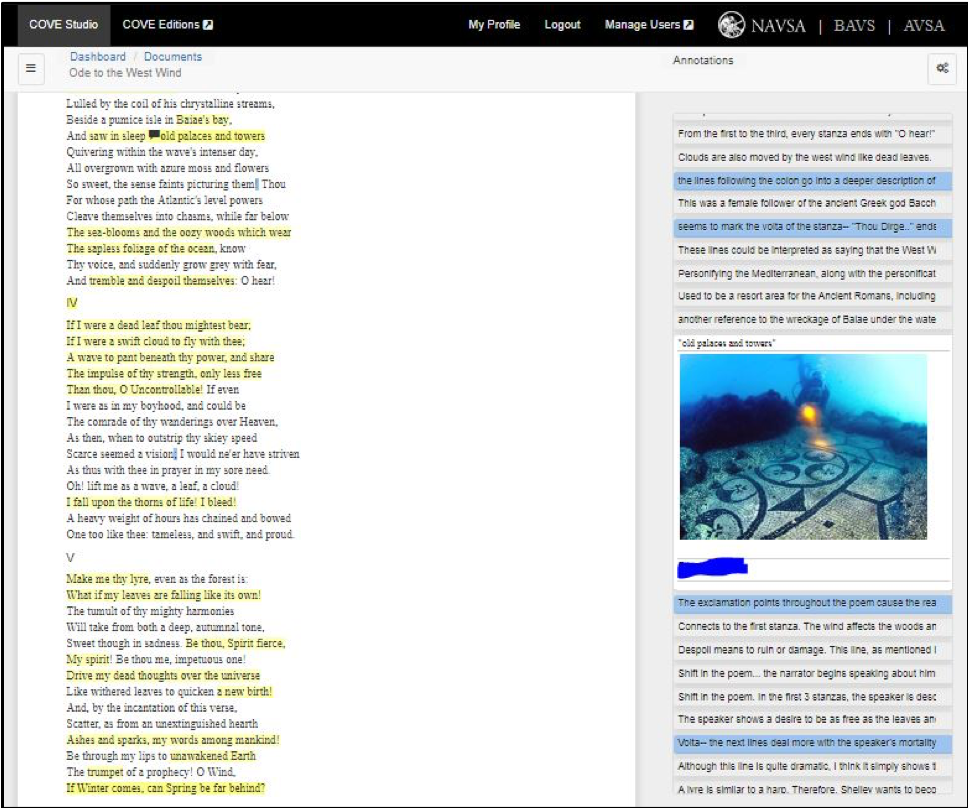Viewport: 968px width, 808px height.
Task: Go to Documents breadcrumb
Action: 173,56
